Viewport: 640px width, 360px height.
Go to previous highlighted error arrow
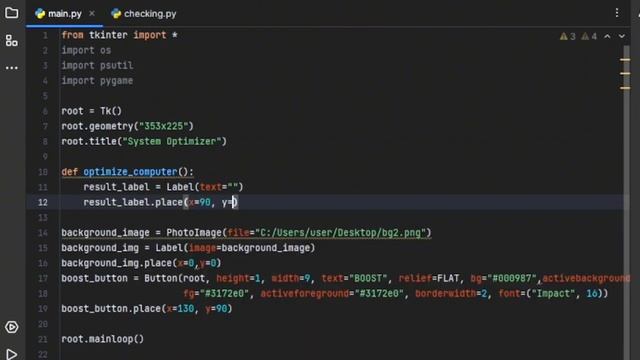click(x=607, y=36)
